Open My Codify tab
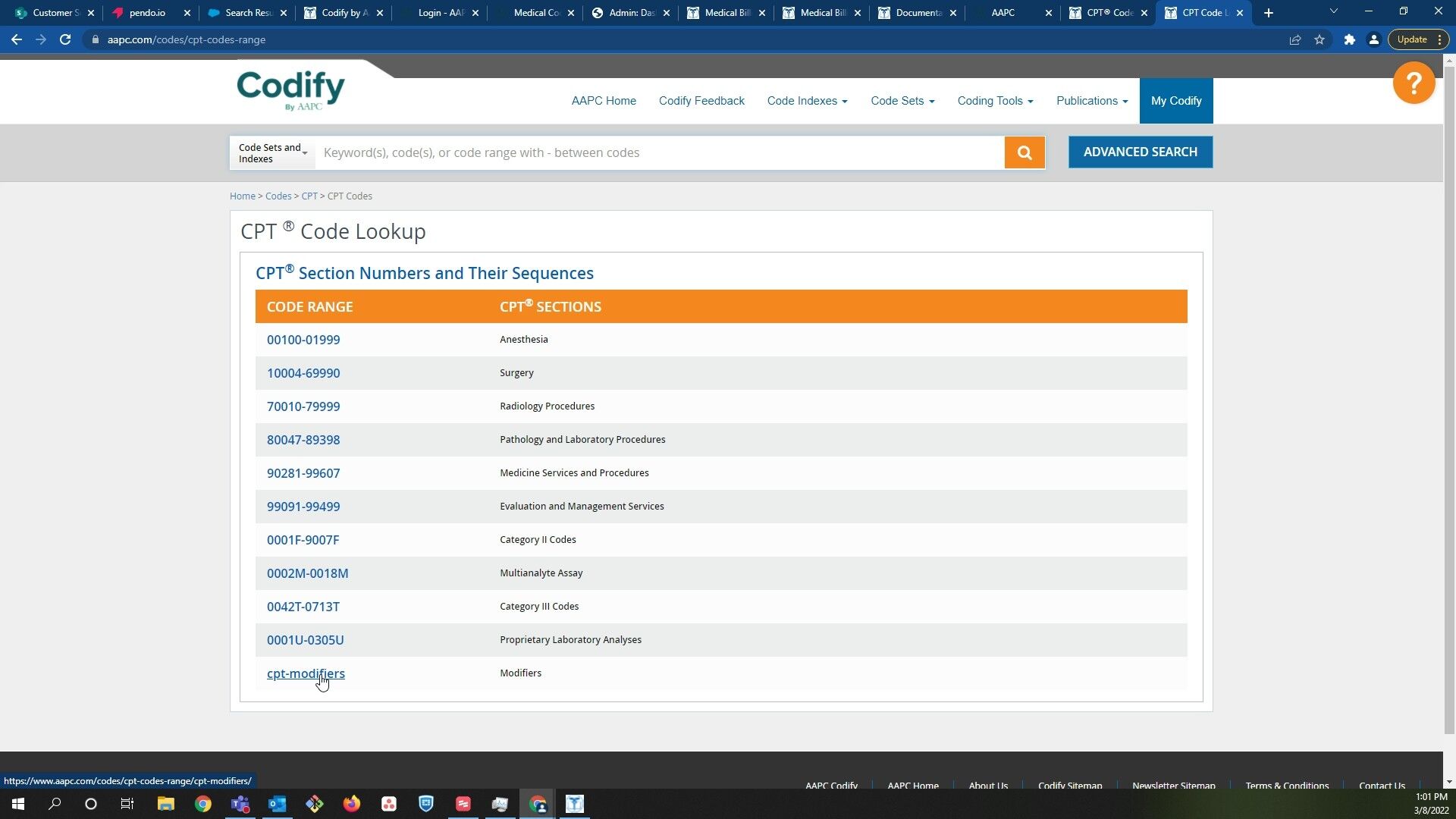Image resolution: width=1456 pixels, height=819 pixels. coord(1176,101)
